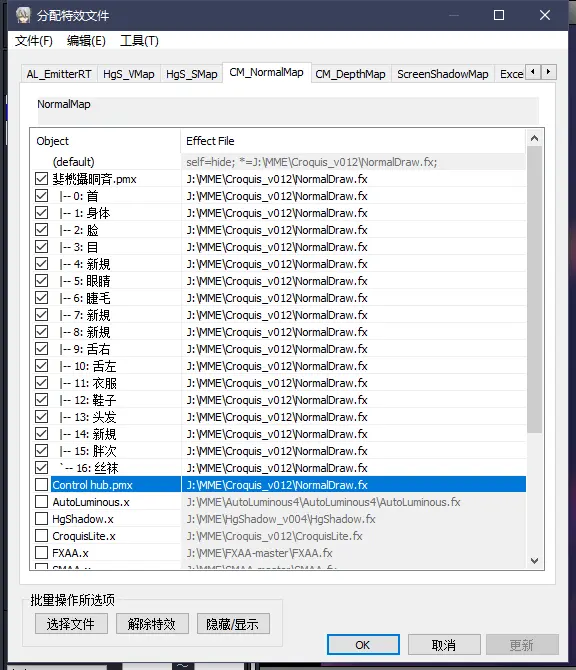Open the 工具(T) menu
576x670 pixels.
(x=139, y=41)
